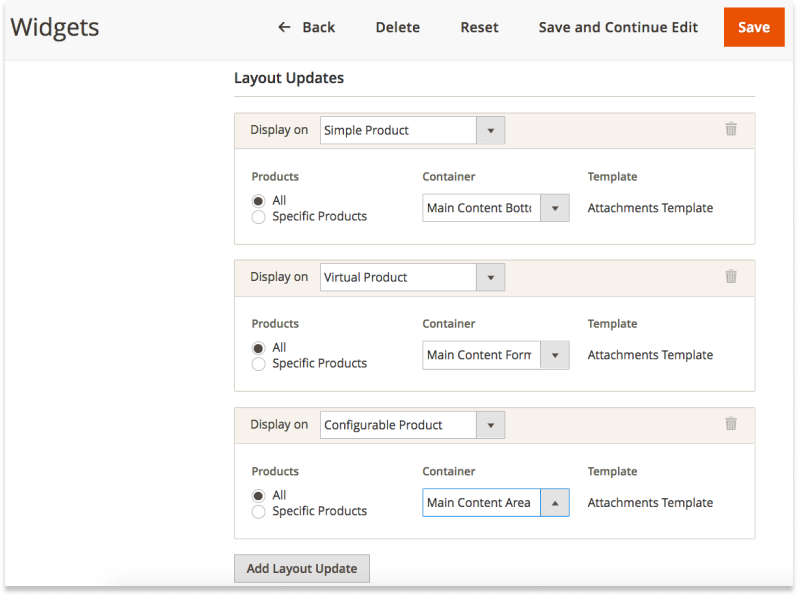This screenshot has height=596, width=798.
Task: Click the Layout Updates section heading
Action: tap(289, 78)
